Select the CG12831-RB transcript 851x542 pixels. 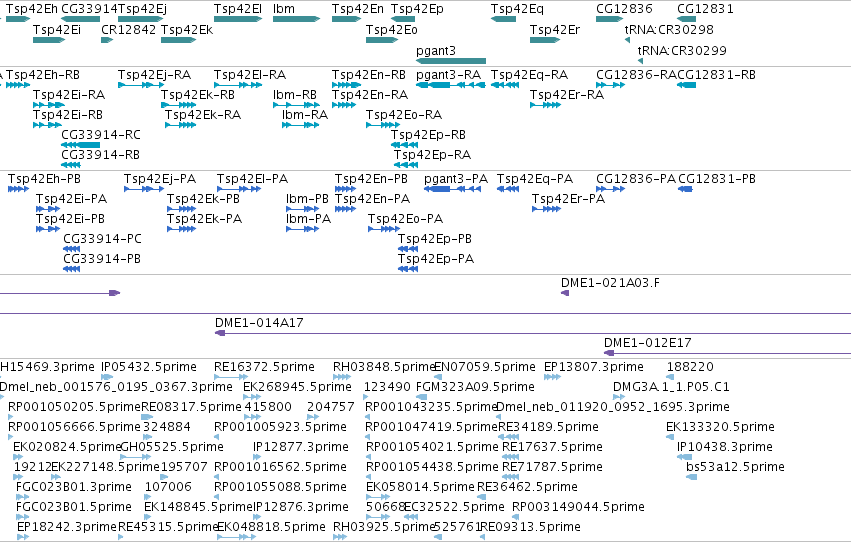687,85
